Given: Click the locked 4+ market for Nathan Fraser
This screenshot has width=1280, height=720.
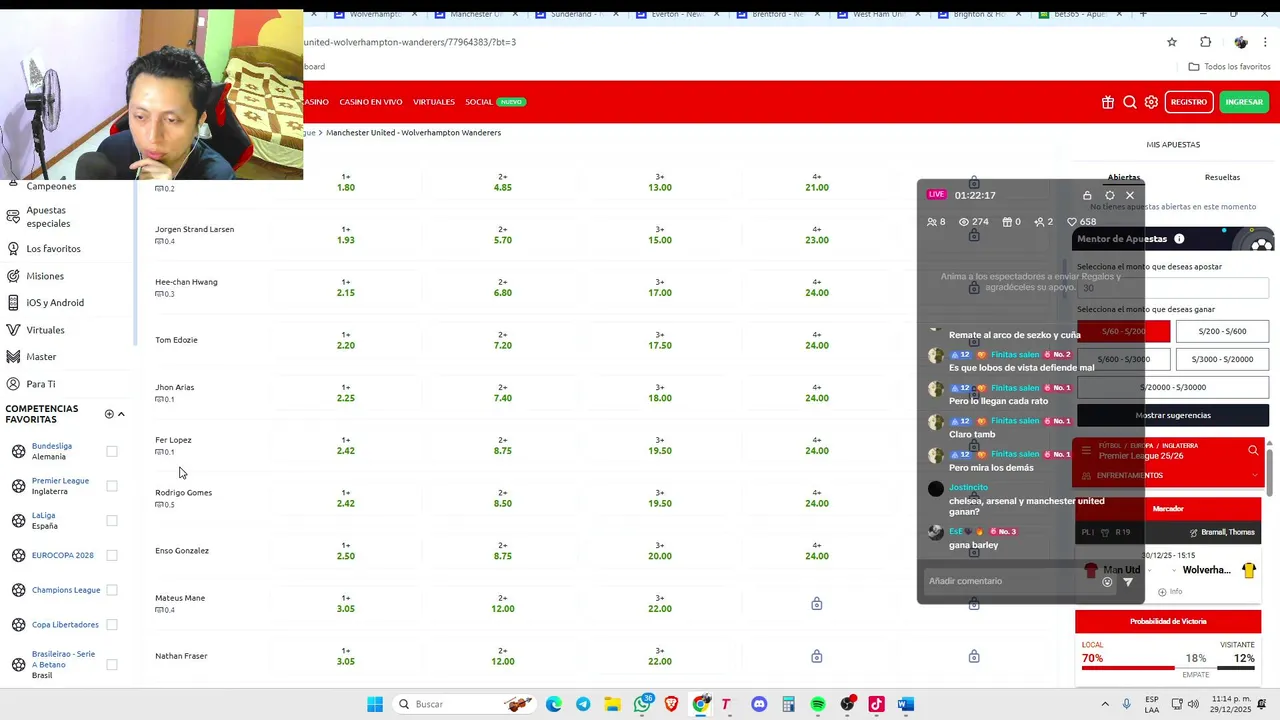Looking at the screenshot, I should (817, 657).
